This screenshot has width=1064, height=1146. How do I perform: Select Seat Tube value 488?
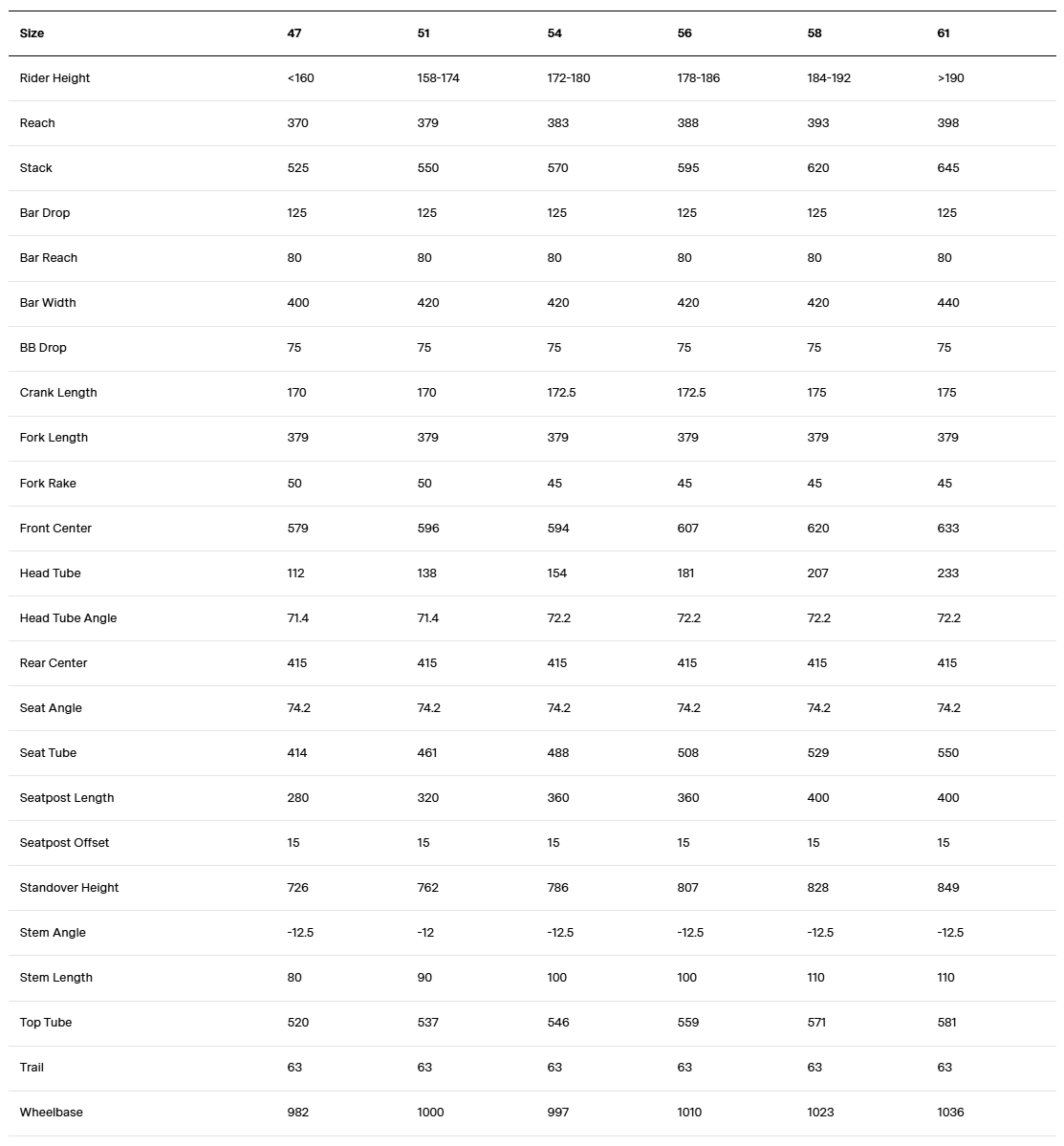(557, 753)
